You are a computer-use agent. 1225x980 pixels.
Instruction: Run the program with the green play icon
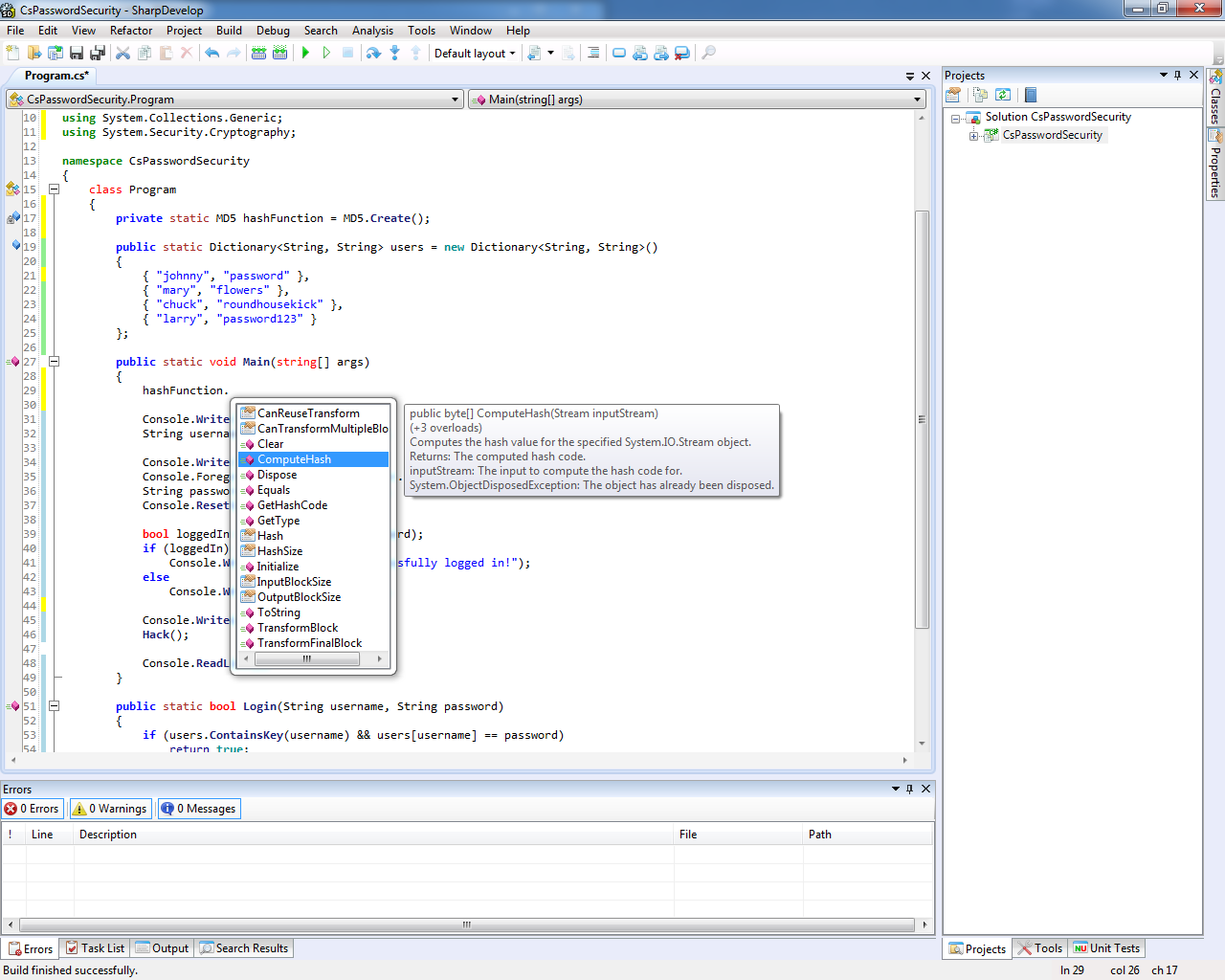coord(305,53)
